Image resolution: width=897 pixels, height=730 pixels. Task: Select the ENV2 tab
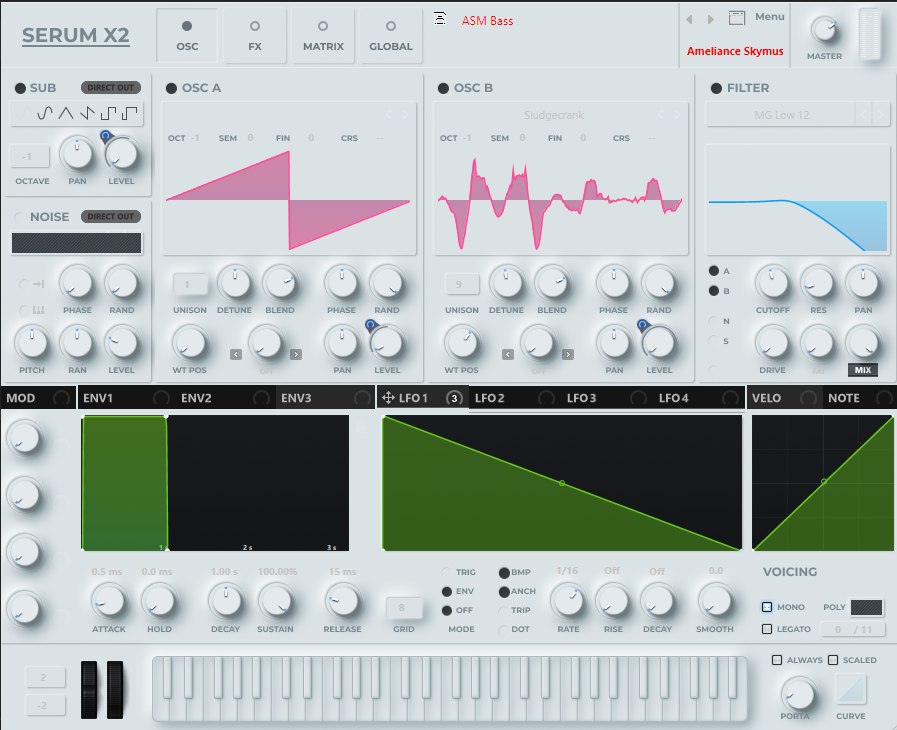[196, 398]
